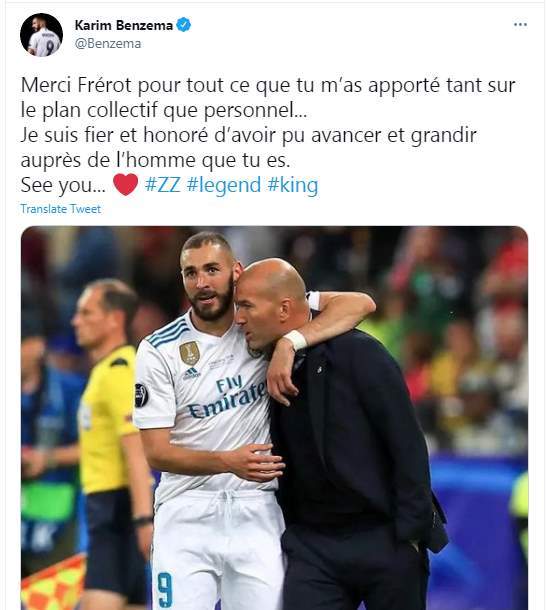The height and width of the screenshot is (610, 548).
Task: Open the attached tweet photo
Action: pos(274,418)
